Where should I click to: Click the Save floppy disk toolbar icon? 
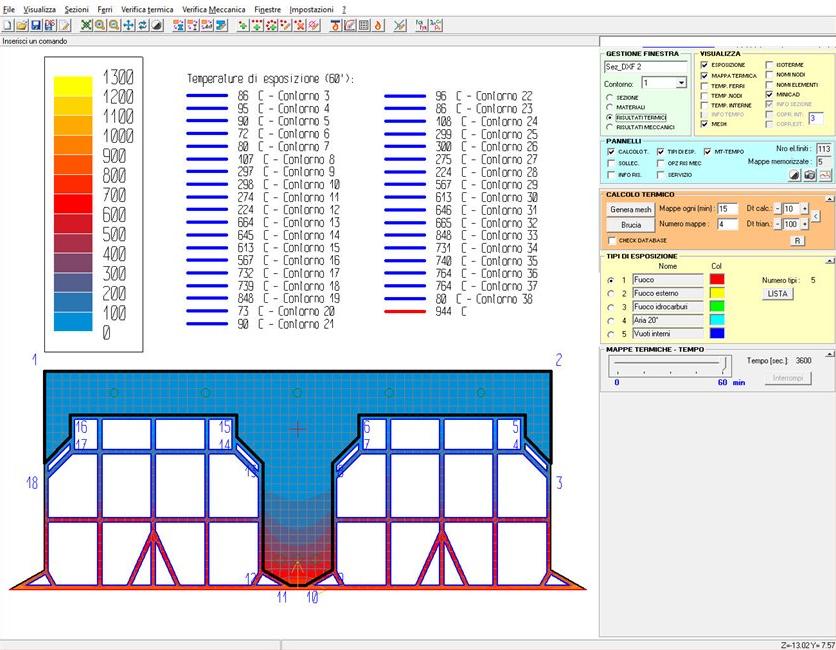tap(35, 25)
